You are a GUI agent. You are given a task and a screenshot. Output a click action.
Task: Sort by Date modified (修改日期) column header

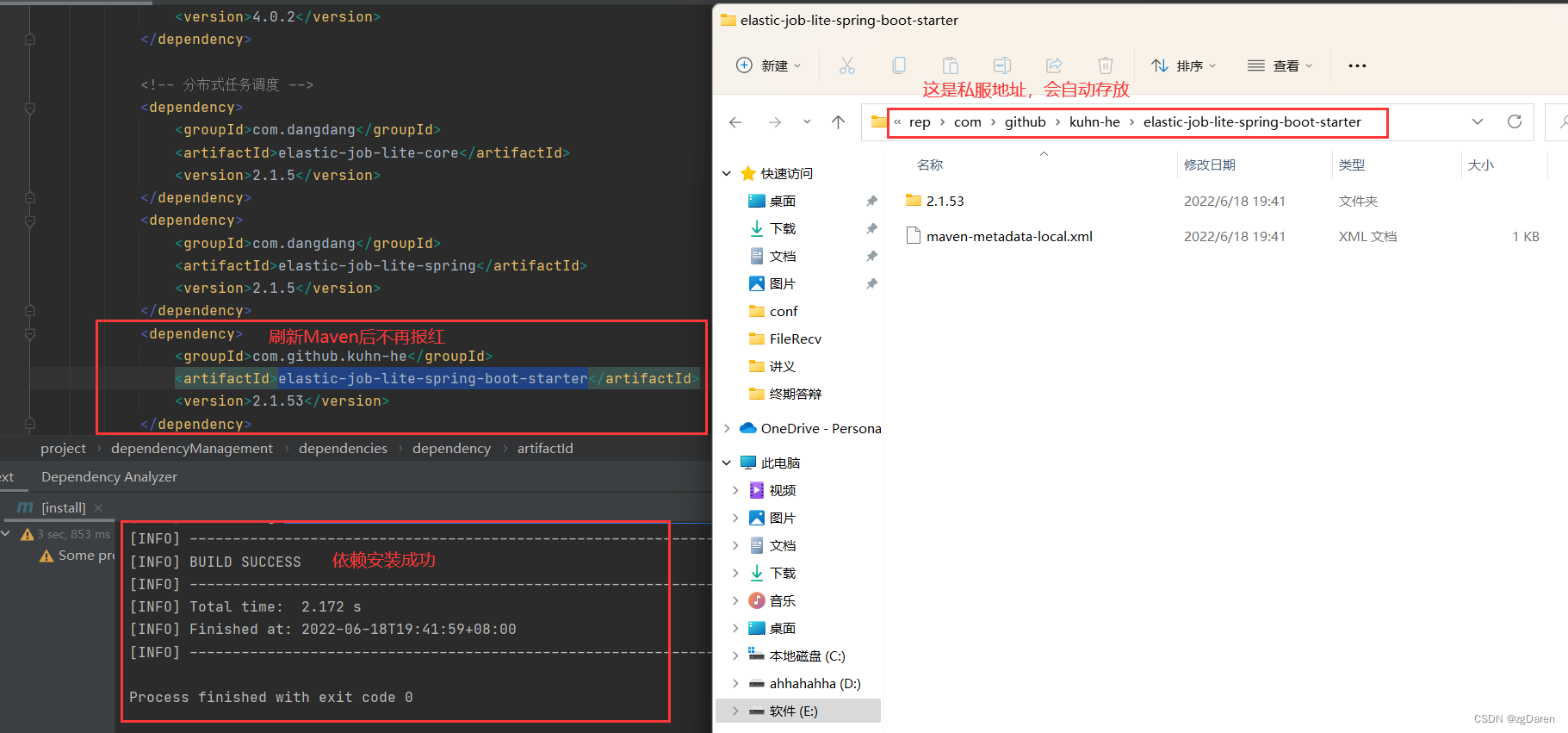click(1210, 165)
